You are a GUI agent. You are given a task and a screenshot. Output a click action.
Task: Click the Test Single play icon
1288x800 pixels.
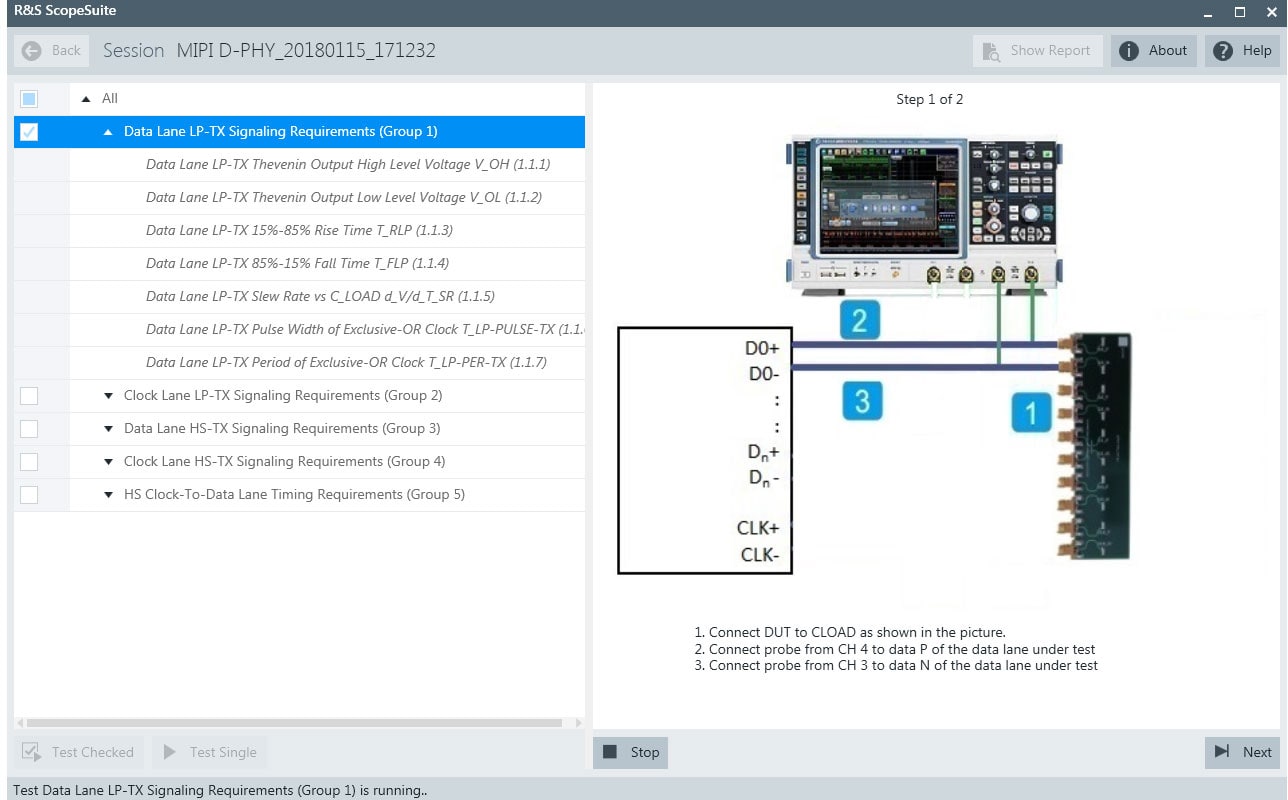pos(170,751)
